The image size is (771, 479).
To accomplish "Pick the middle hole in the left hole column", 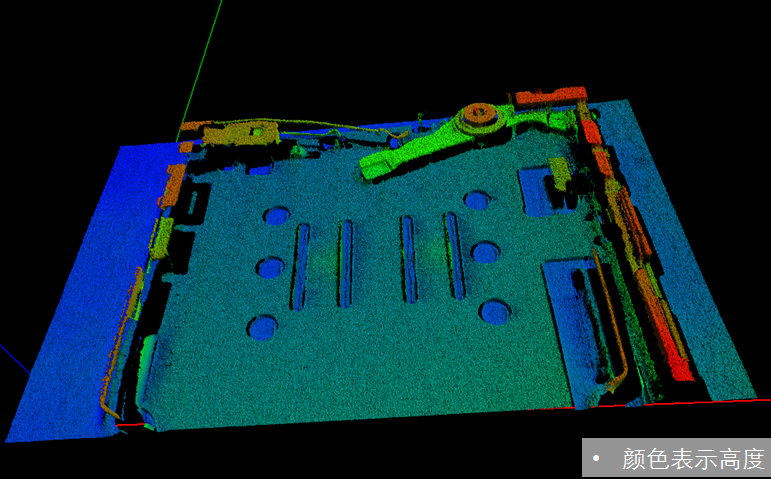I will (x=271, y=267).
